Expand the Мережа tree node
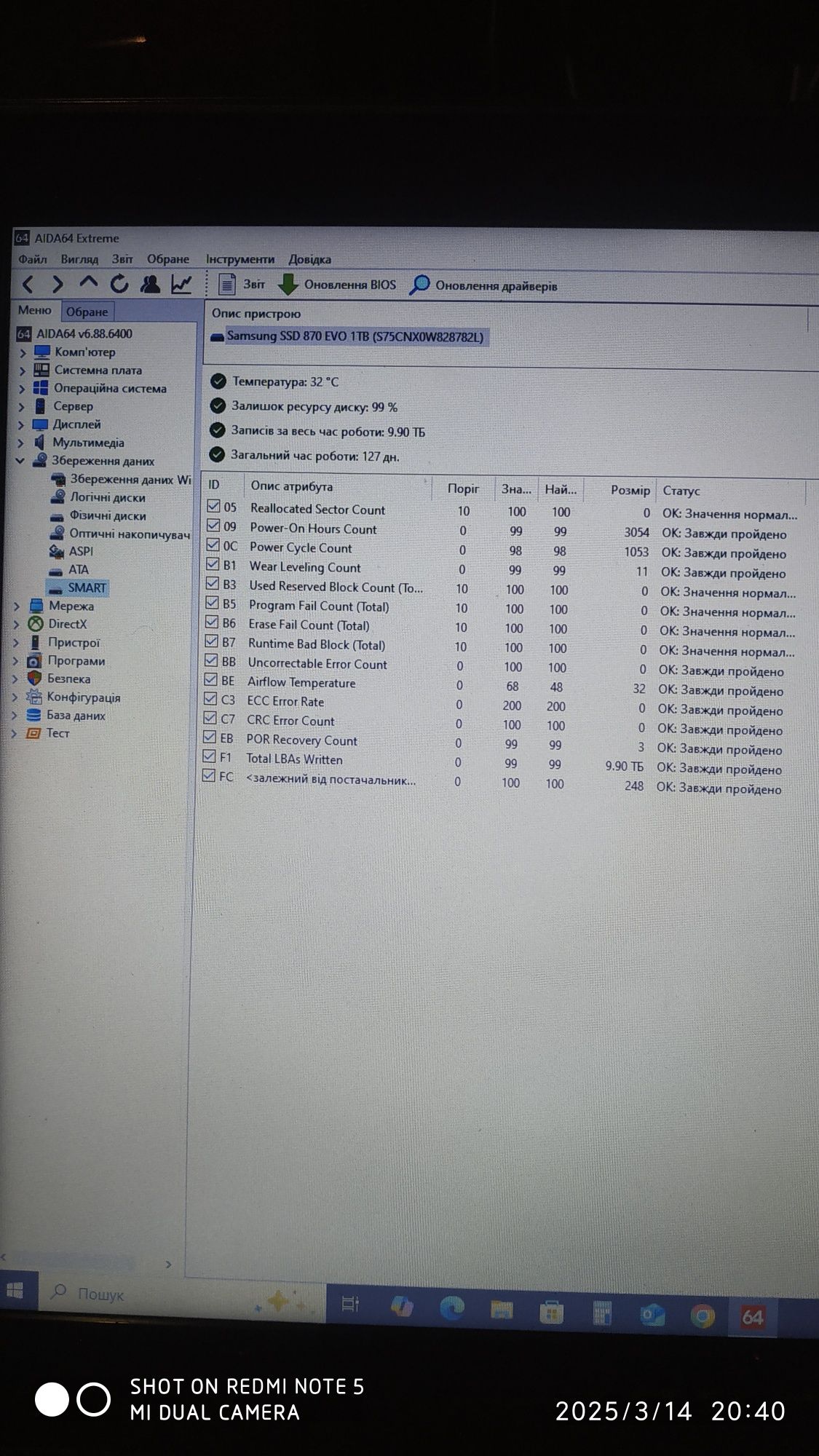 17,606
